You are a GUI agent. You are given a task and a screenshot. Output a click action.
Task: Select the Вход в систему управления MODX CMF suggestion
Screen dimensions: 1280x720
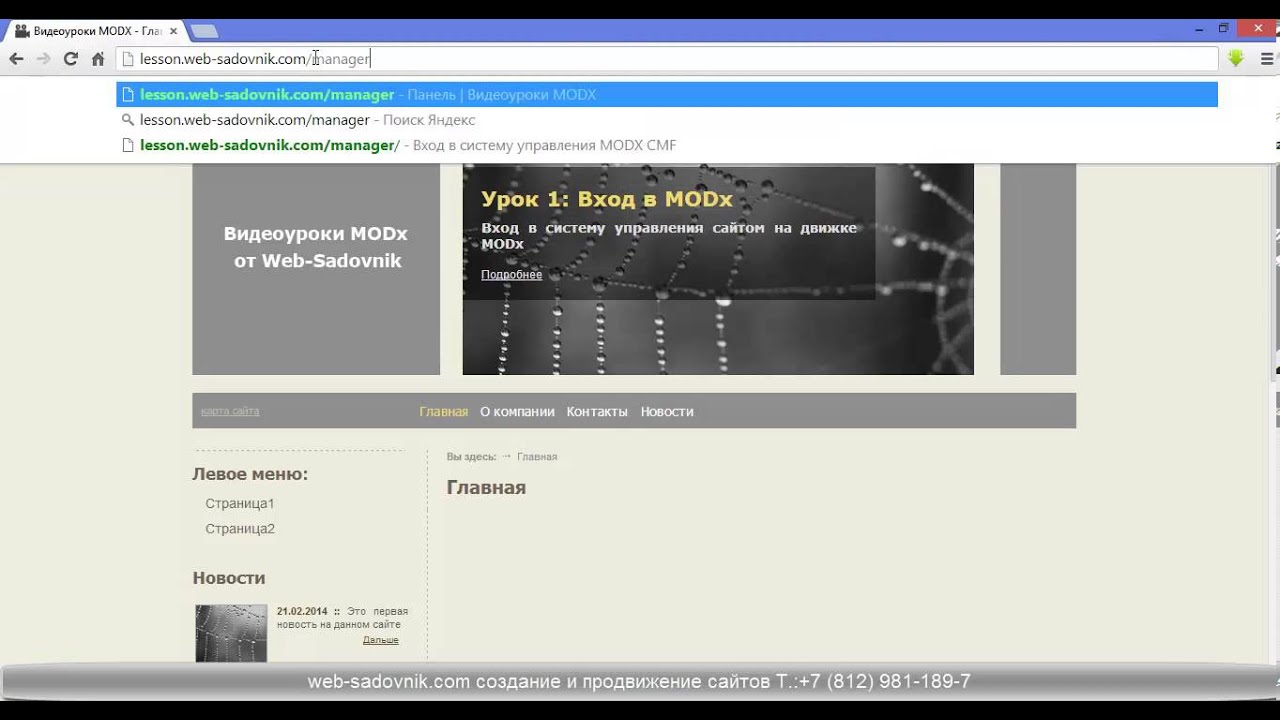coord(667,145)
